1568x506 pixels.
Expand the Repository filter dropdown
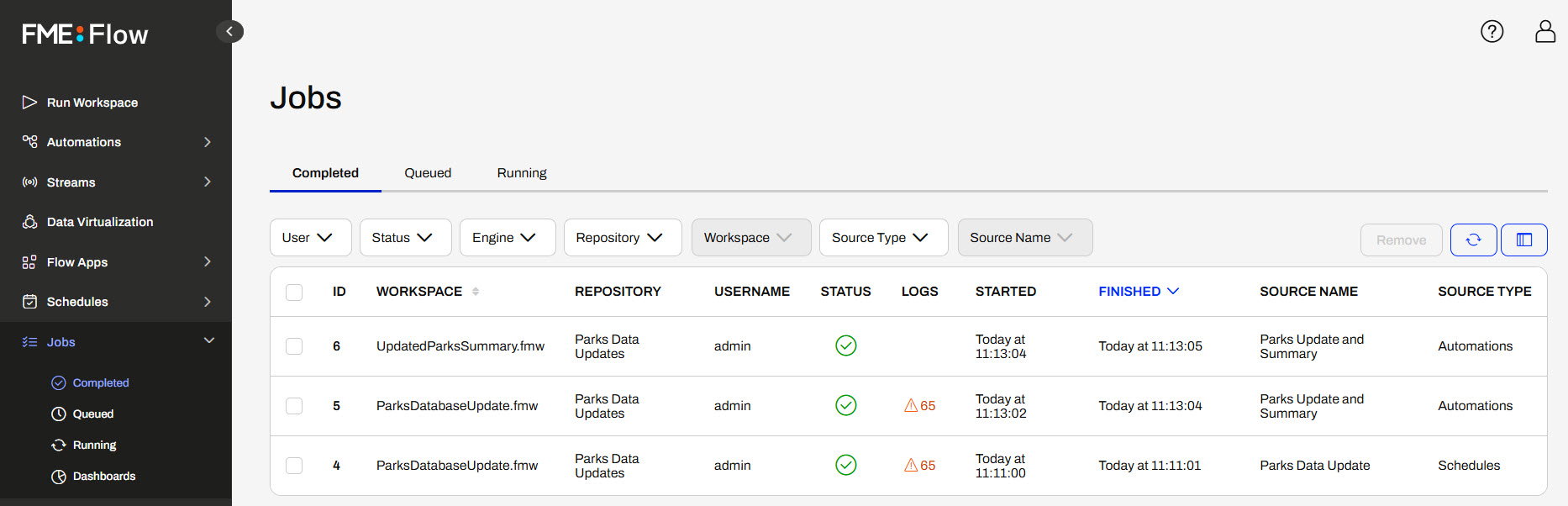pos(619,238)
